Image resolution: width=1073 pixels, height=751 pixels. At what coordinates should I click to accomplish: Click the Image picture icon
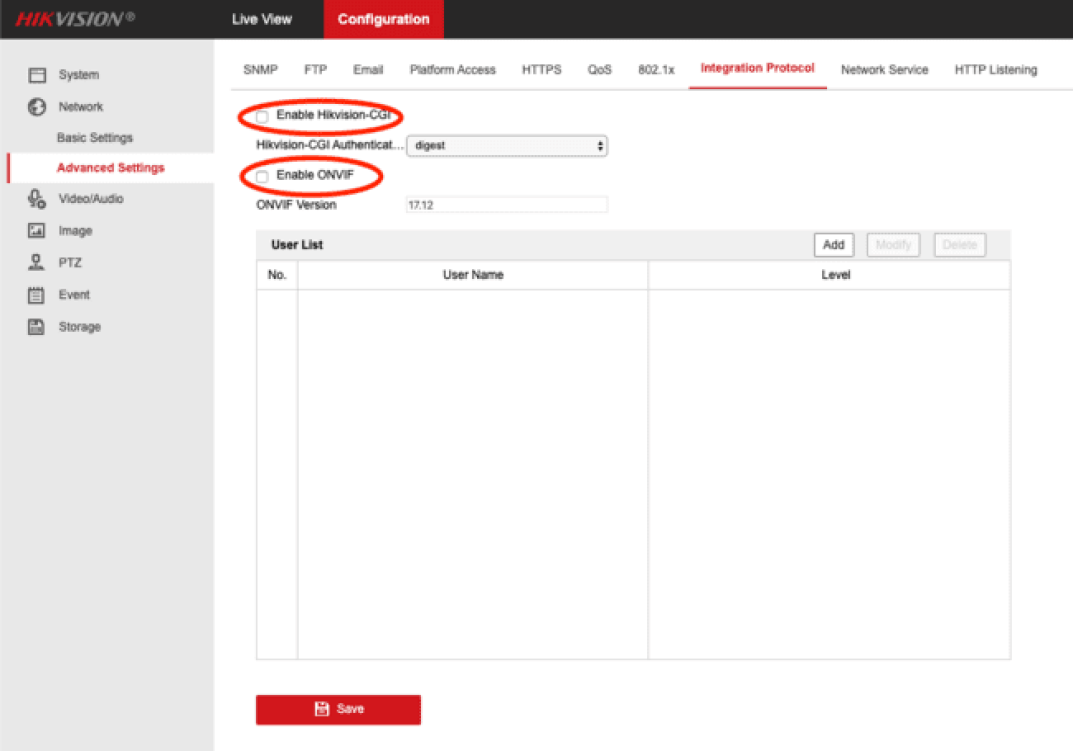[x=37, y=231]
